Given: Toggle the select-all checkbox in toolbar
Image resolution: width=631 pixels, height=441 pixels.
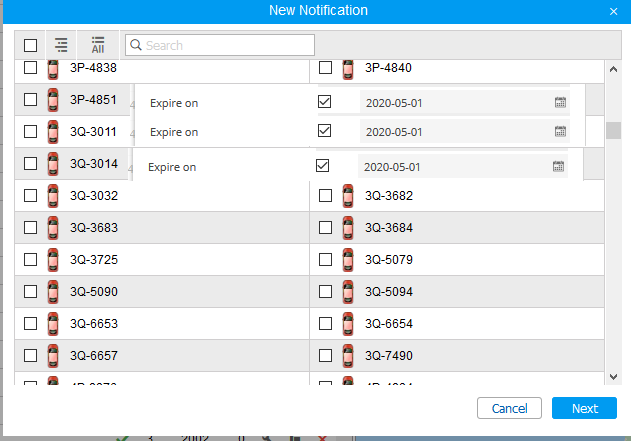Looking at the screenshot, I should click(x=31, y=45).
